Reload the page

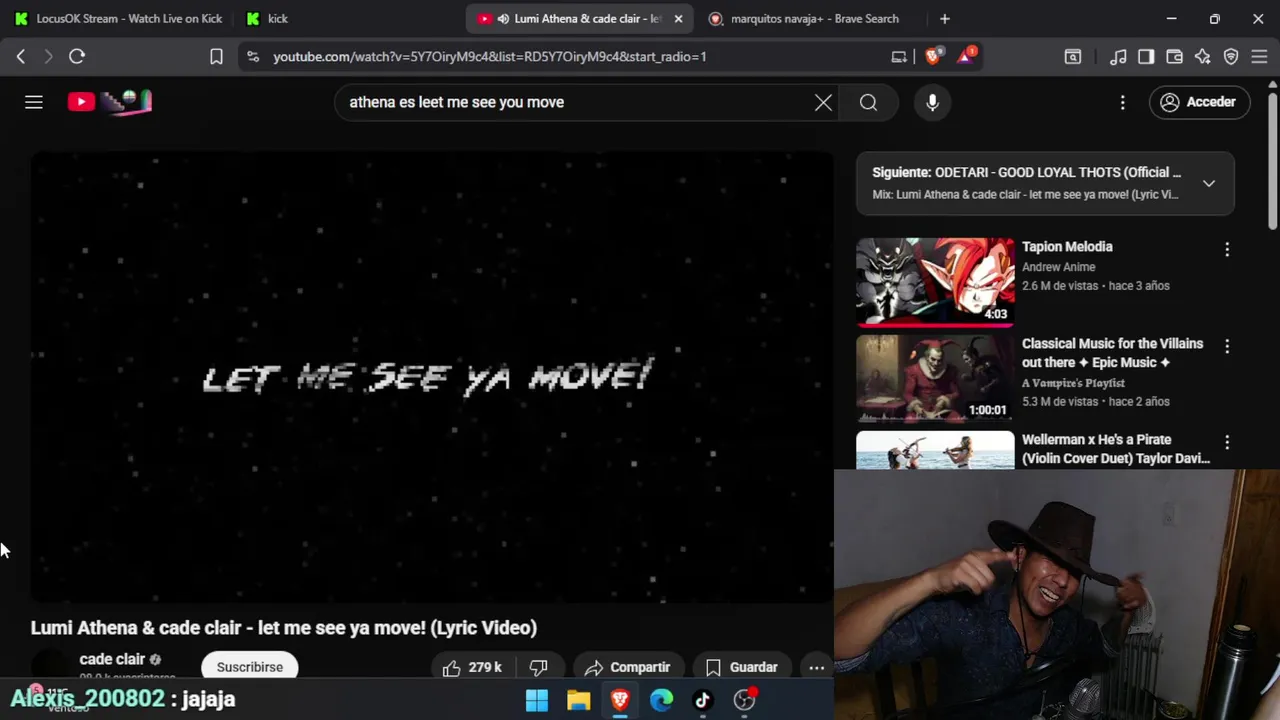(x=77, y=57)
